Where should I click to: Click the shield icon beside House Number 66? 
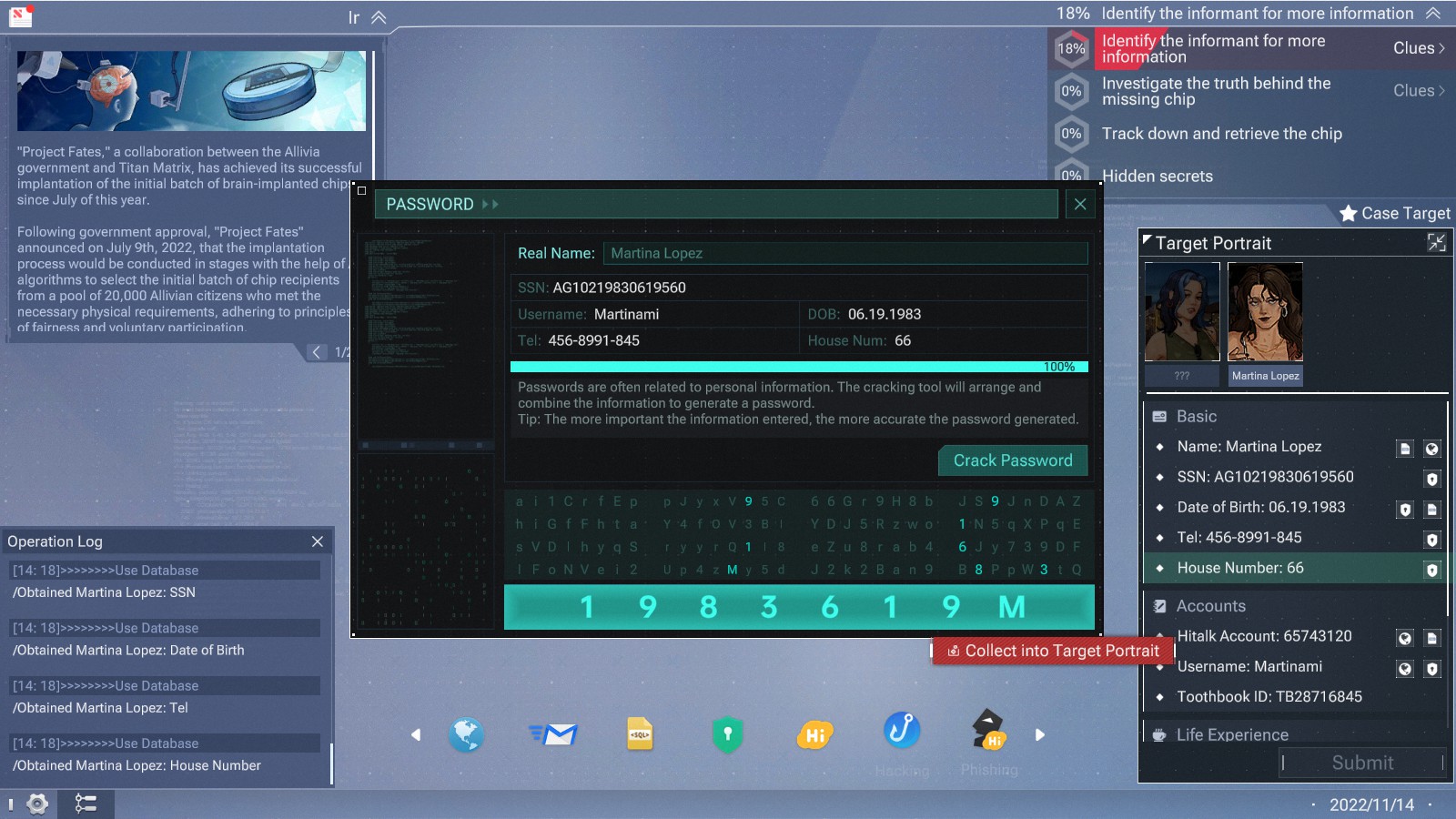click(1433, 570)
